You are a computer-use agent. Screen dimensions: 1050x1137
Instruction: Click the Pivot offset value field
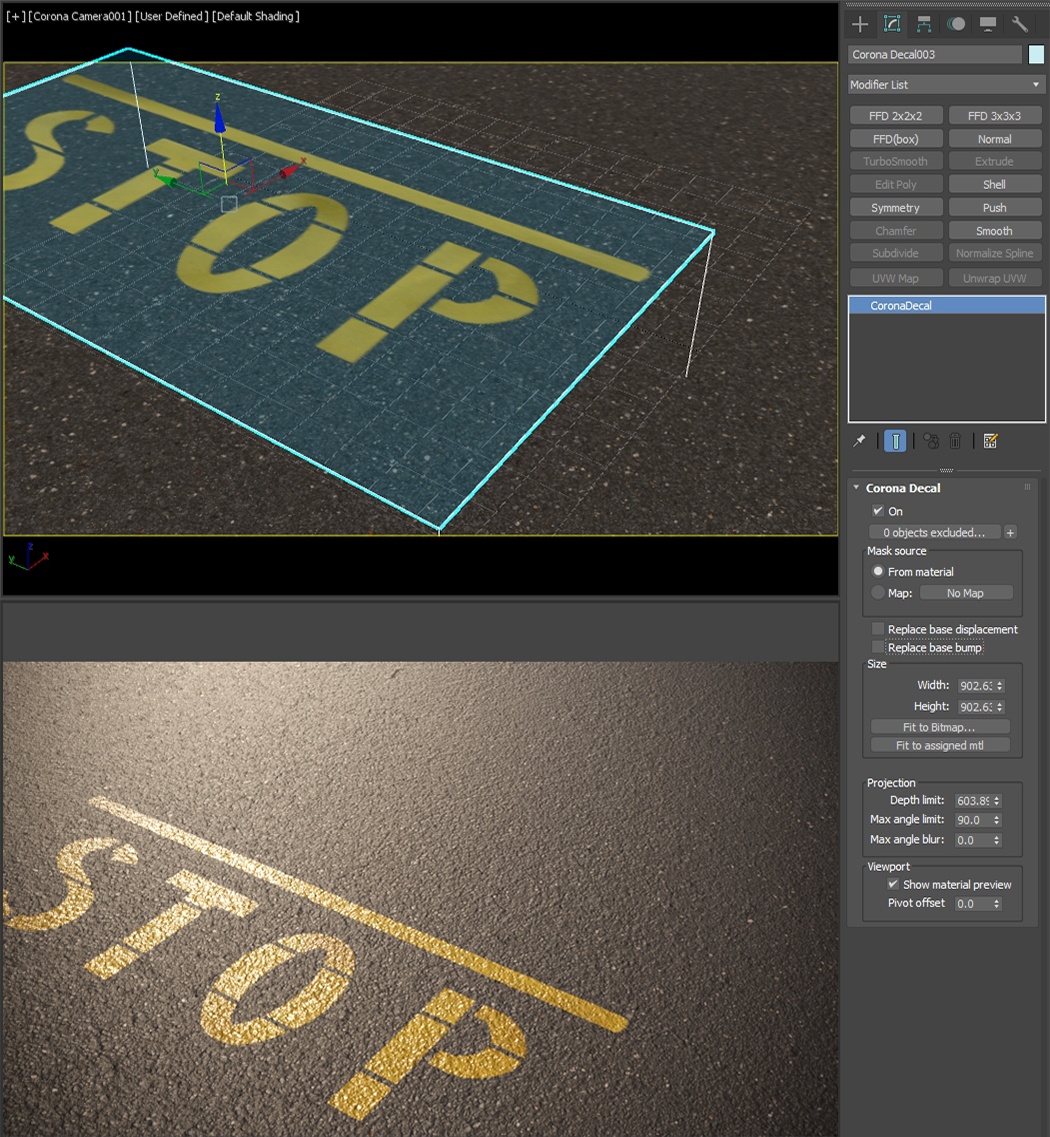pos(972,904)
